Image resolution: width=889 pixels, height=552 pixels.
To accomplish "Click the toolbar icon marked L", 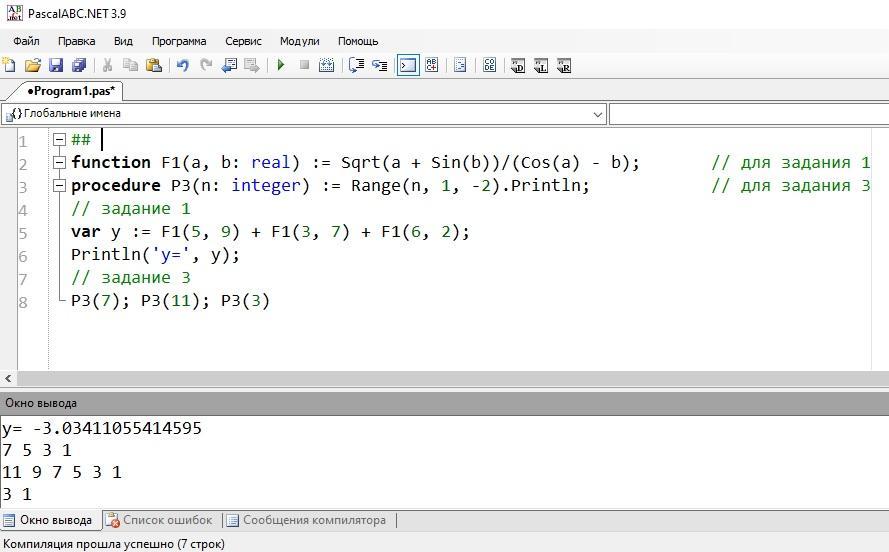I will click(x=541, y=66).
